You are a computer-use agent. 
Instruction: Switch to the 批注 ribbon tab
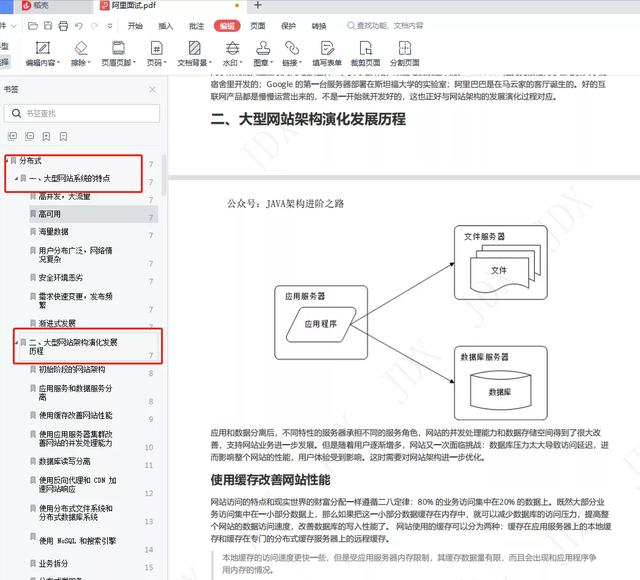(196, 26)
